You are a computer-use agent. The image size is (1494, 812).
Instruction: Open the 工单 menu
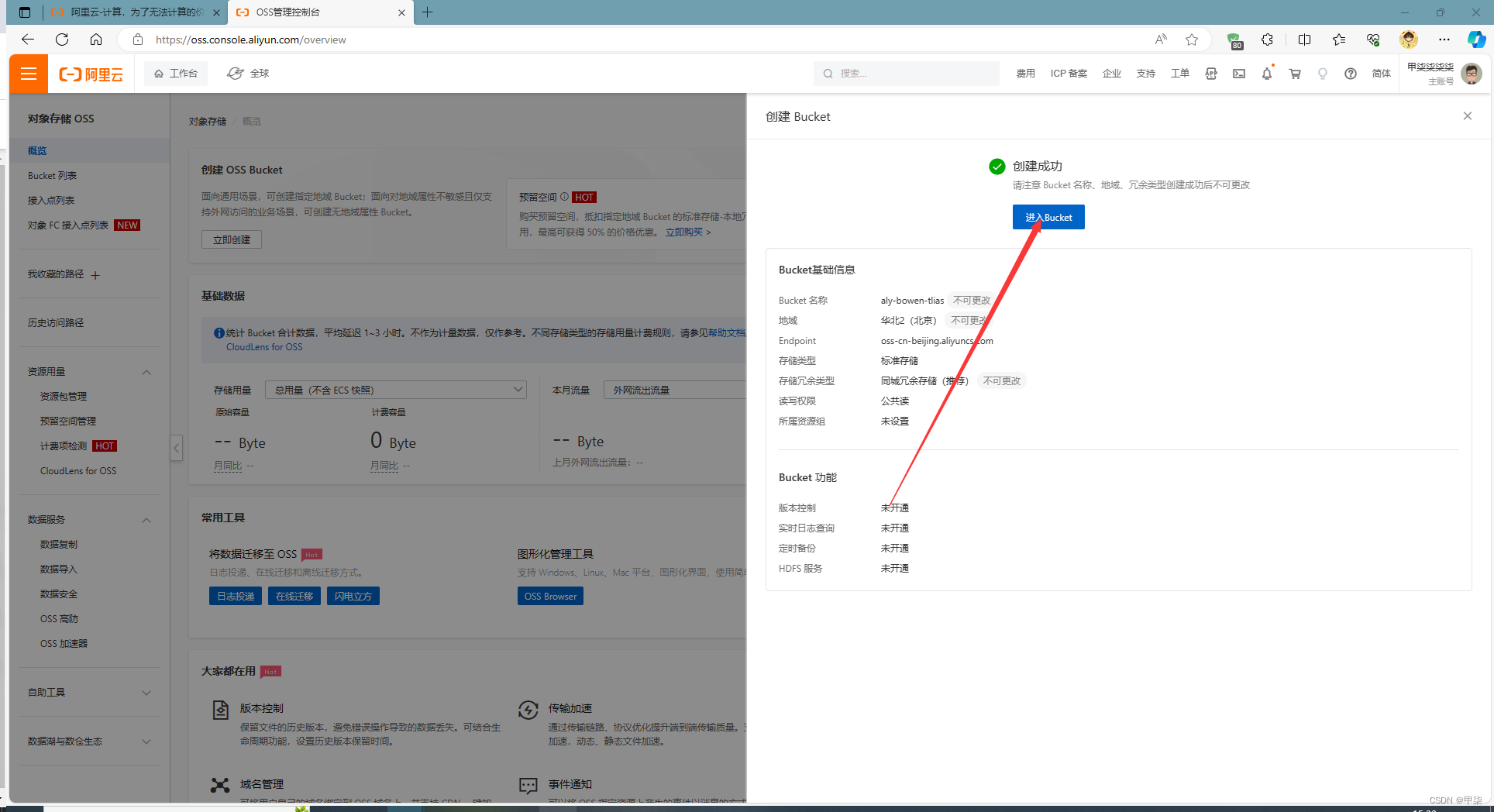1179,74
